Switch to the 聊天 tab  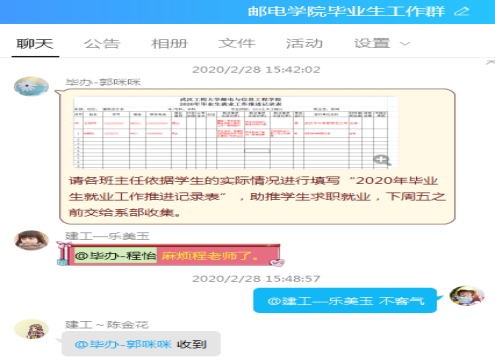pyautogui.click(x=35, y=44)
